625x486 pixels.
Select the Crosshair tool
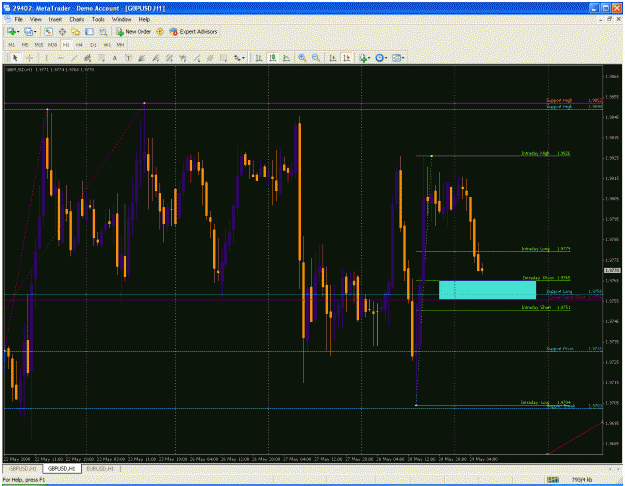(29, 58)
